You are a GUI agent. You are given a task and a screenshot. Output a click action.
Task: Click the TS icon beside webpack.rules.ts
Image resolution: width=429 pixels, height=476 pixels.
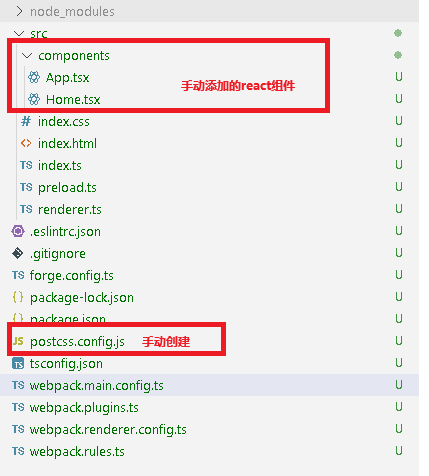coord(18,451)
